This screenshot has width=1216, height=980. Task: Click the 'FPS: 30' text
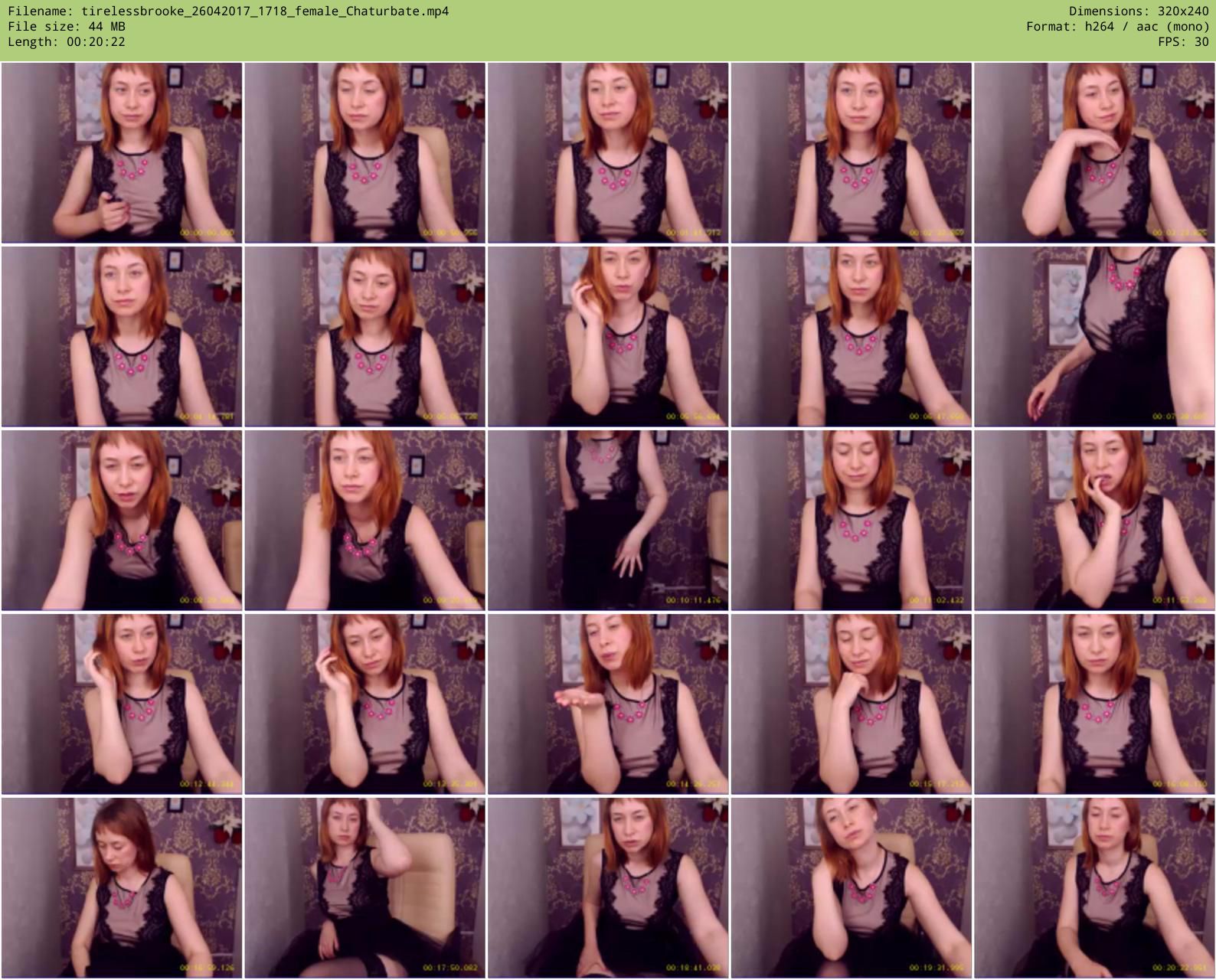click(x=1183, y=41)
